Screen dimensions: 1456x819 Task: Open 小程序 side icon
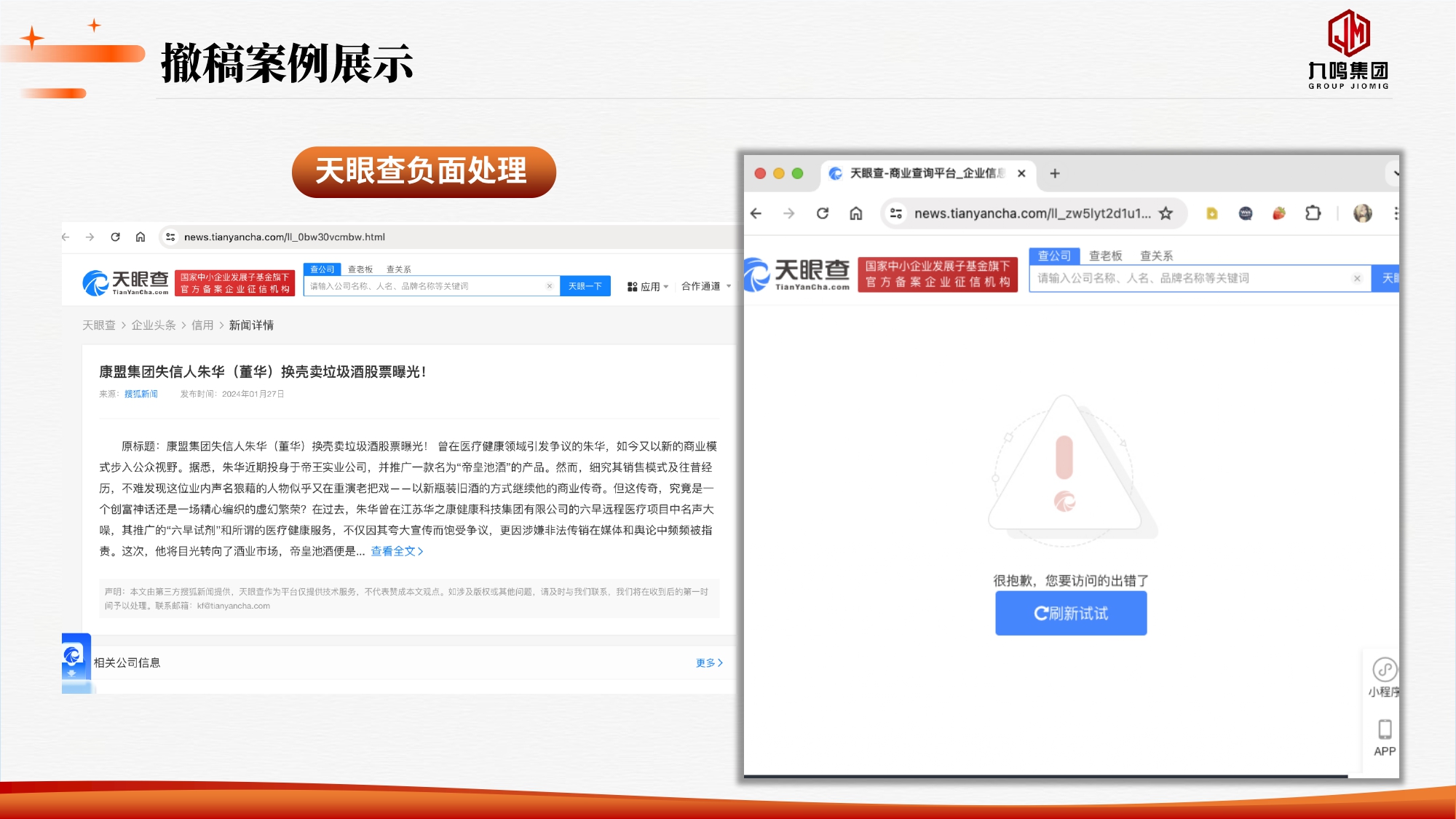[x=1384, y=677]
